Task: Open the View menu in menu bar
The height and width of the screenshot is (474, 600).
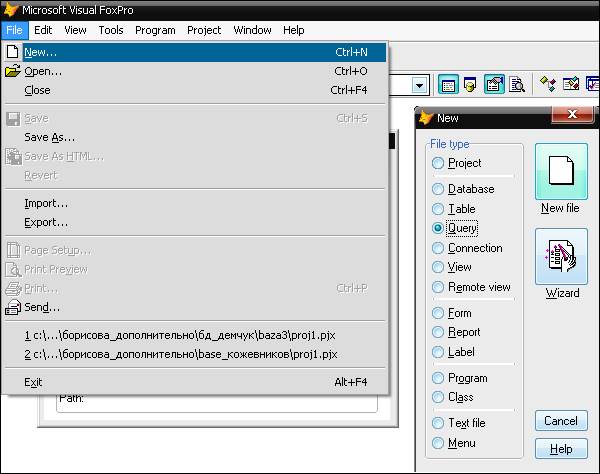Action: [75, 30]
